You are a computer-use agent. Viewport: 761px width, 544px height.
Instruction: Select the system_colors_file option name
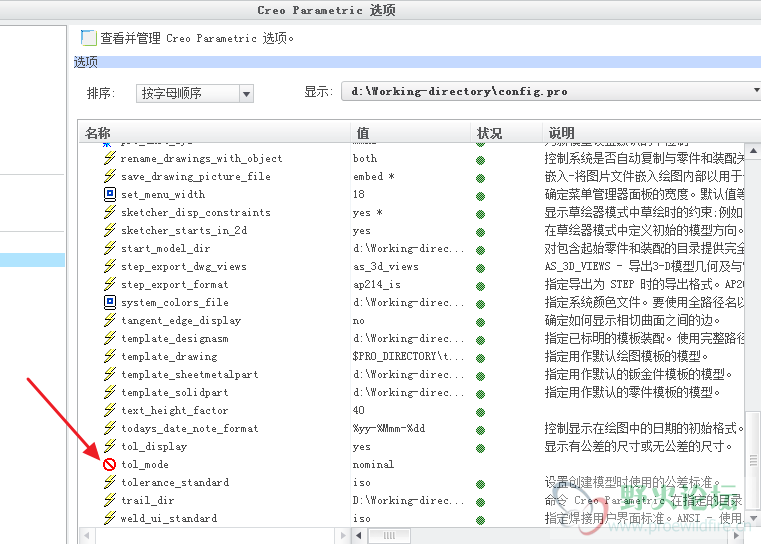pos(175,302)
